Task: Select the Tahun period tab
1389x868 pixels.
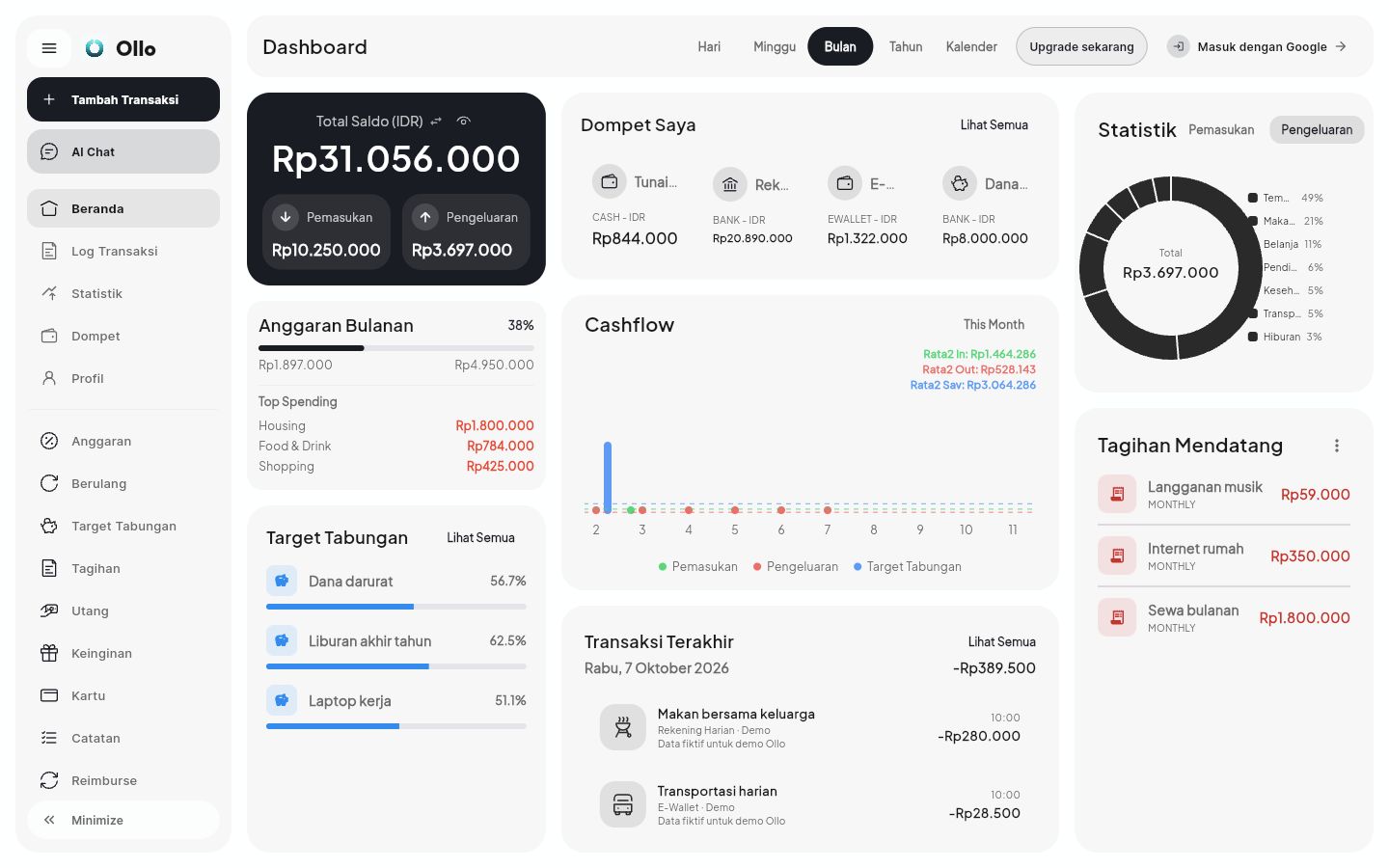Action: [906, 46]
